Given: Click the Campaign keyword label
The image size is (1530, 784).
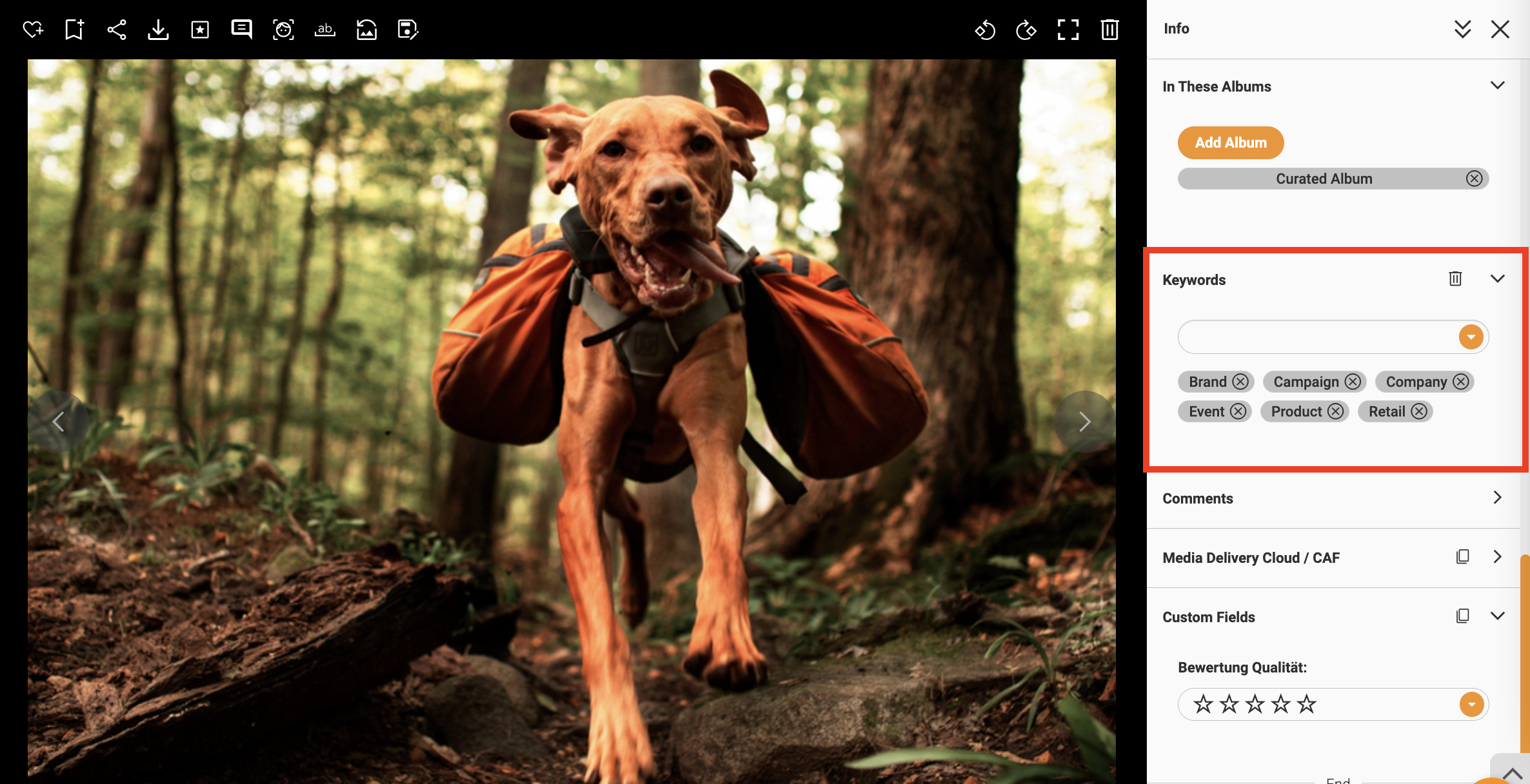Looking at the screenshot, I should 1306,382.
